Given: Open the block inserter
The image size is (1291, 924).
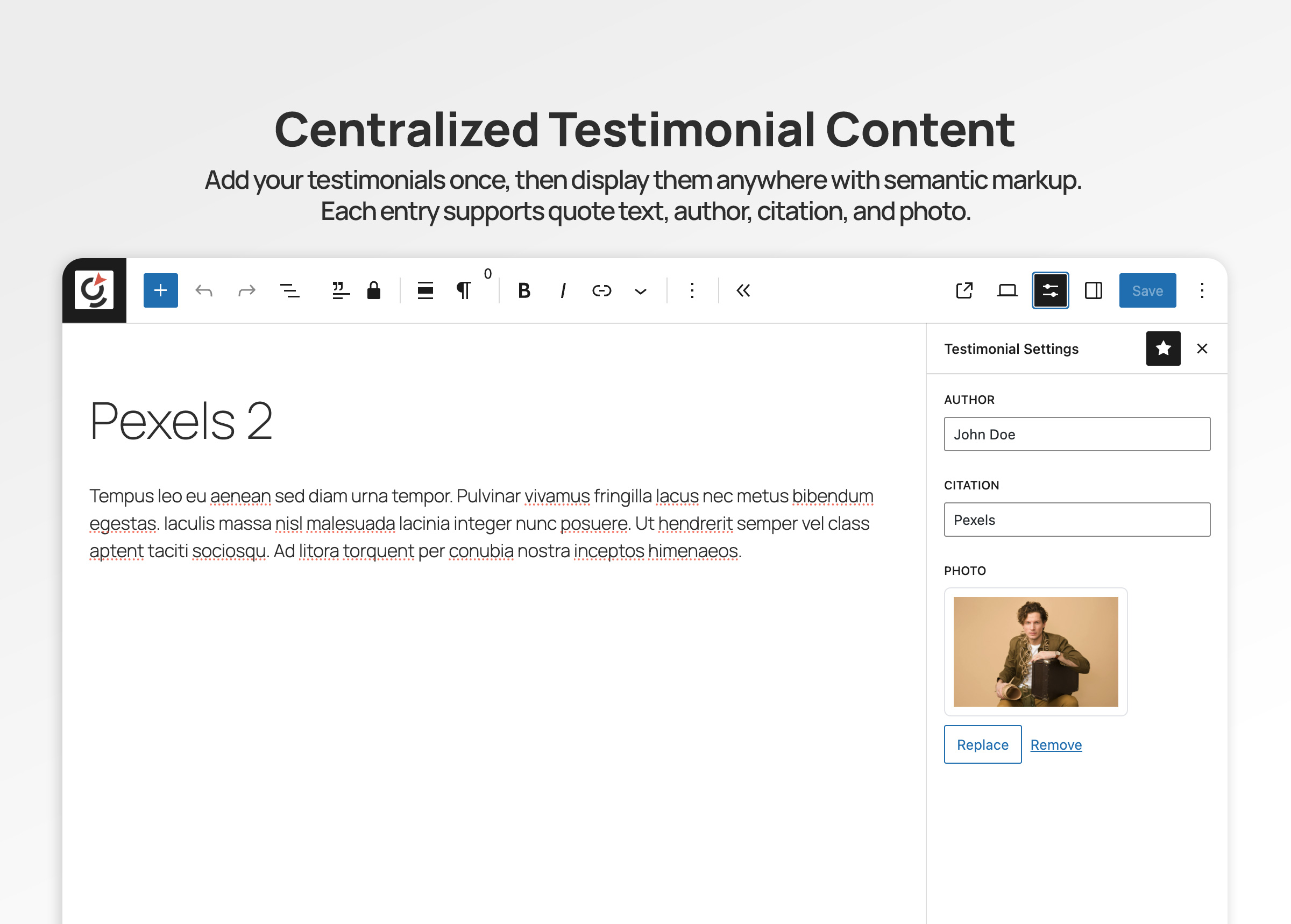Looking at the screenshot, I should (160, 291).
